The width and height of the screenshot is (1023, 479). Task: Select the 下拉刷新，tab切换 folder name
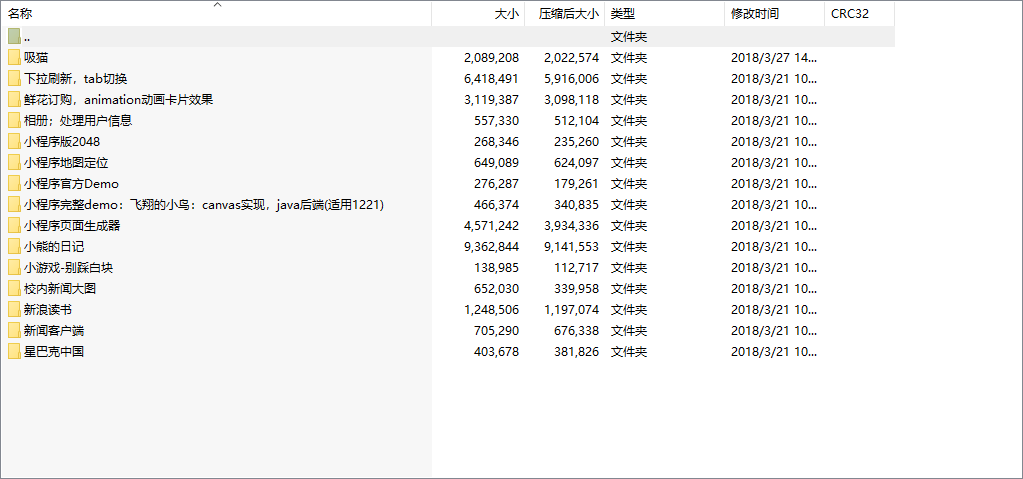(x=76, y=79)
